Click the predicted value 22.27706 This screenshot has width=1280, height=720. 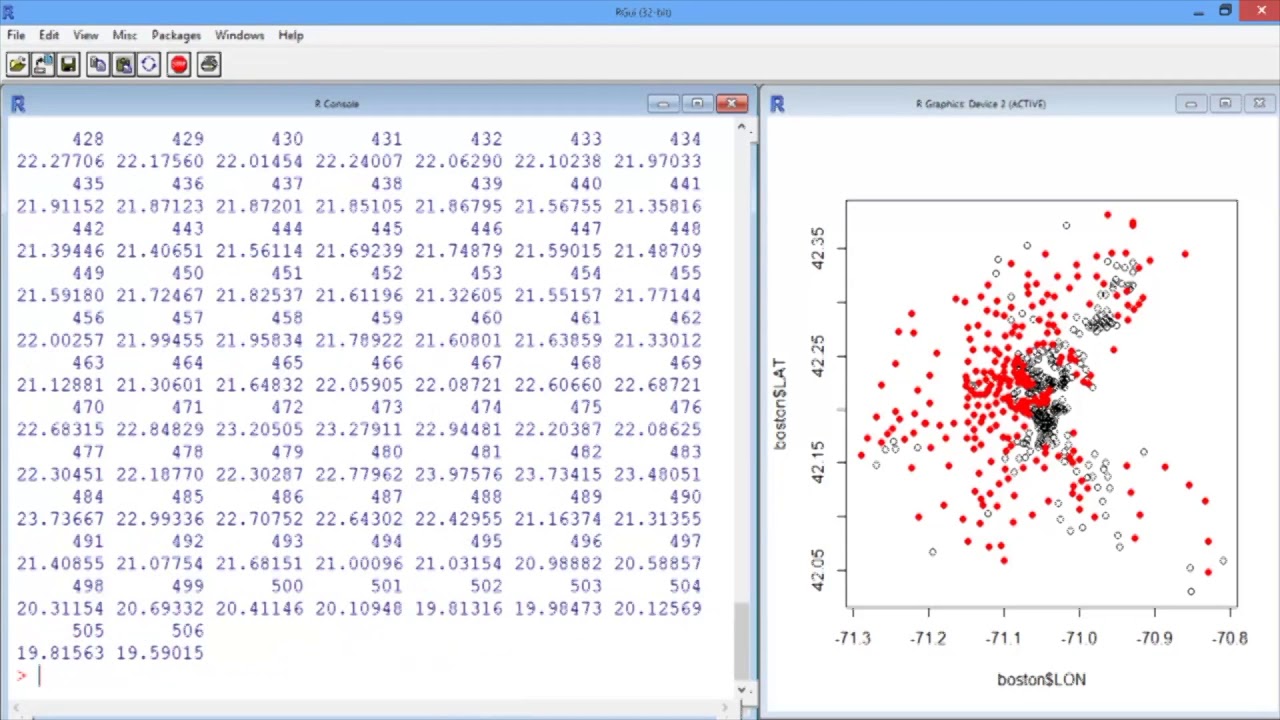[60, 161]
